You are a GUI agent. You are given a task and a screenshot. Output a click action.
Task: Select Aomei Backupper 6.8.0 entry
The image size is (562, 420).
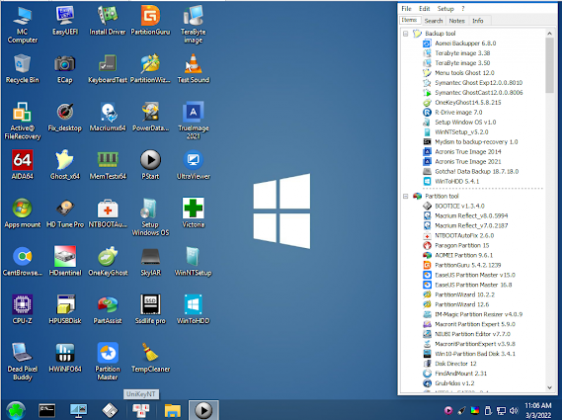tap(465, 43)
